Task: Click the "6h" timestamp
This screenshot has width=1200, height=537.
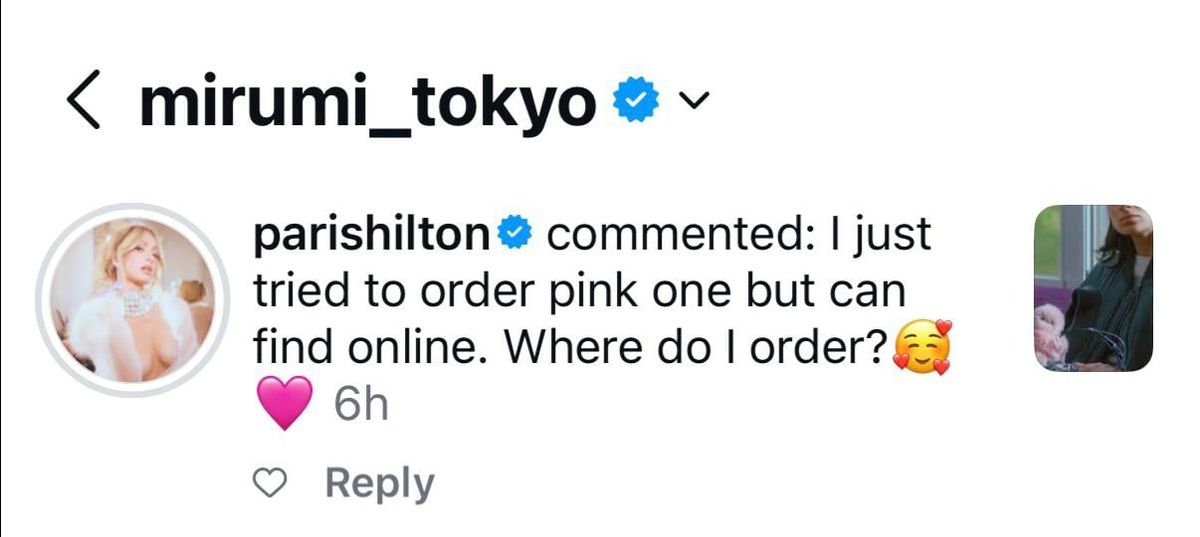Action: coord(358,405)
